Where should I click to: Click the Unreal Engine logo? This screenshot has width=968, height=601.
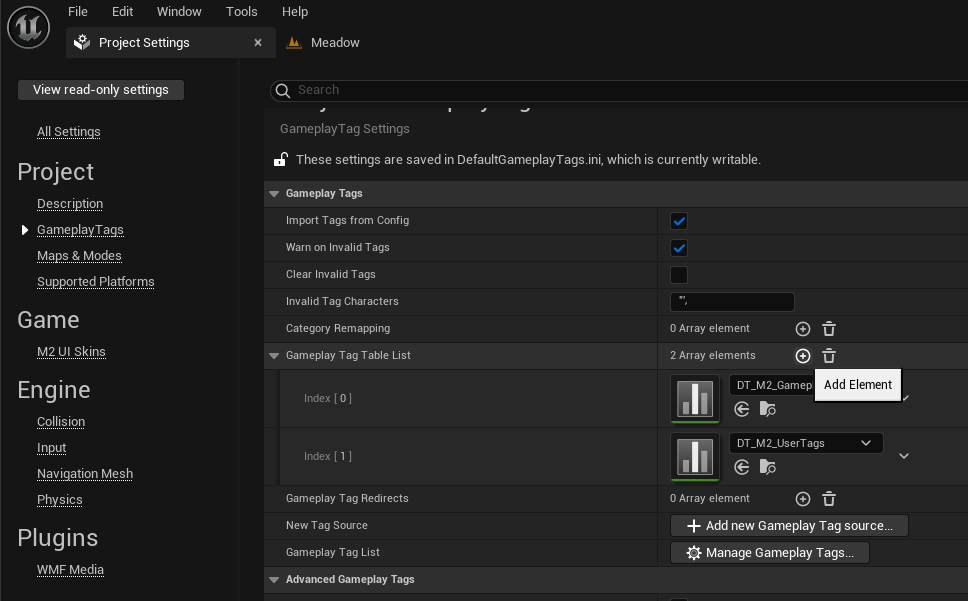click(28, 28)
